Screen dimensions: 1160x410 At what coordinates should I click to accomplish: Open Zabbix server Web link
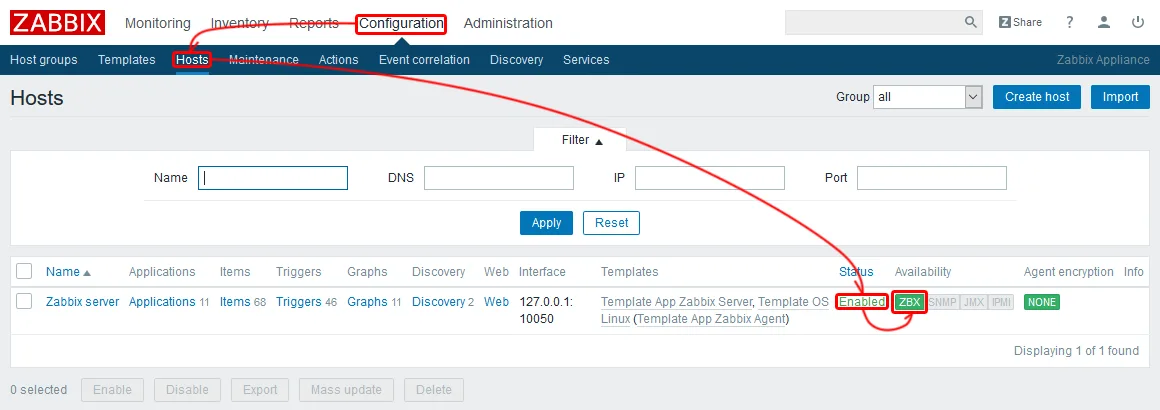coord(496,301)
